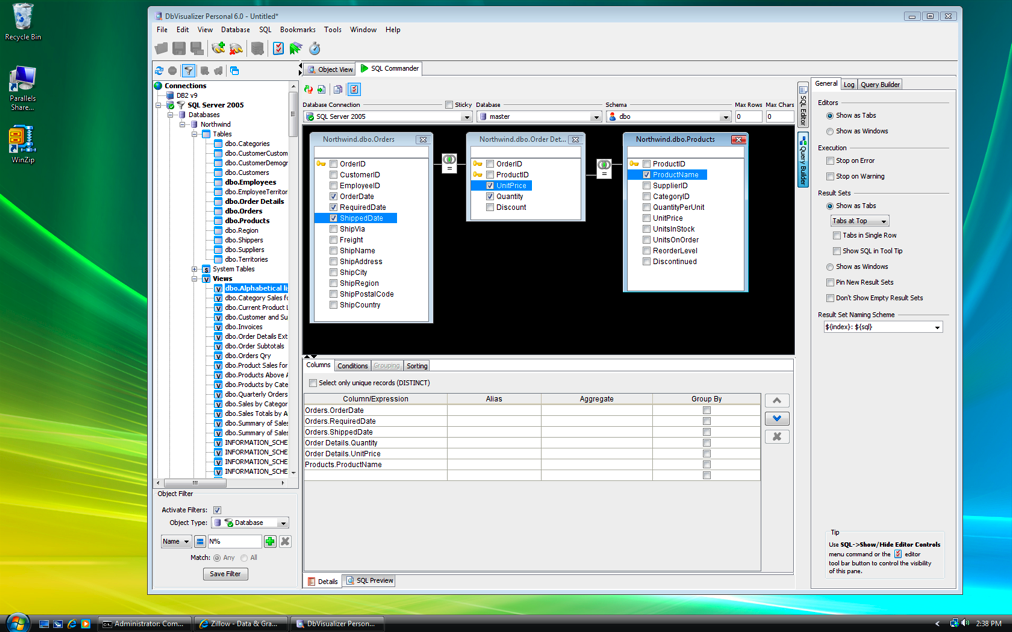Open the Schema dropdown showing dbo
Image resolution: width=1012 pixels, height=632 pixels.
click(x=725, y=117)
